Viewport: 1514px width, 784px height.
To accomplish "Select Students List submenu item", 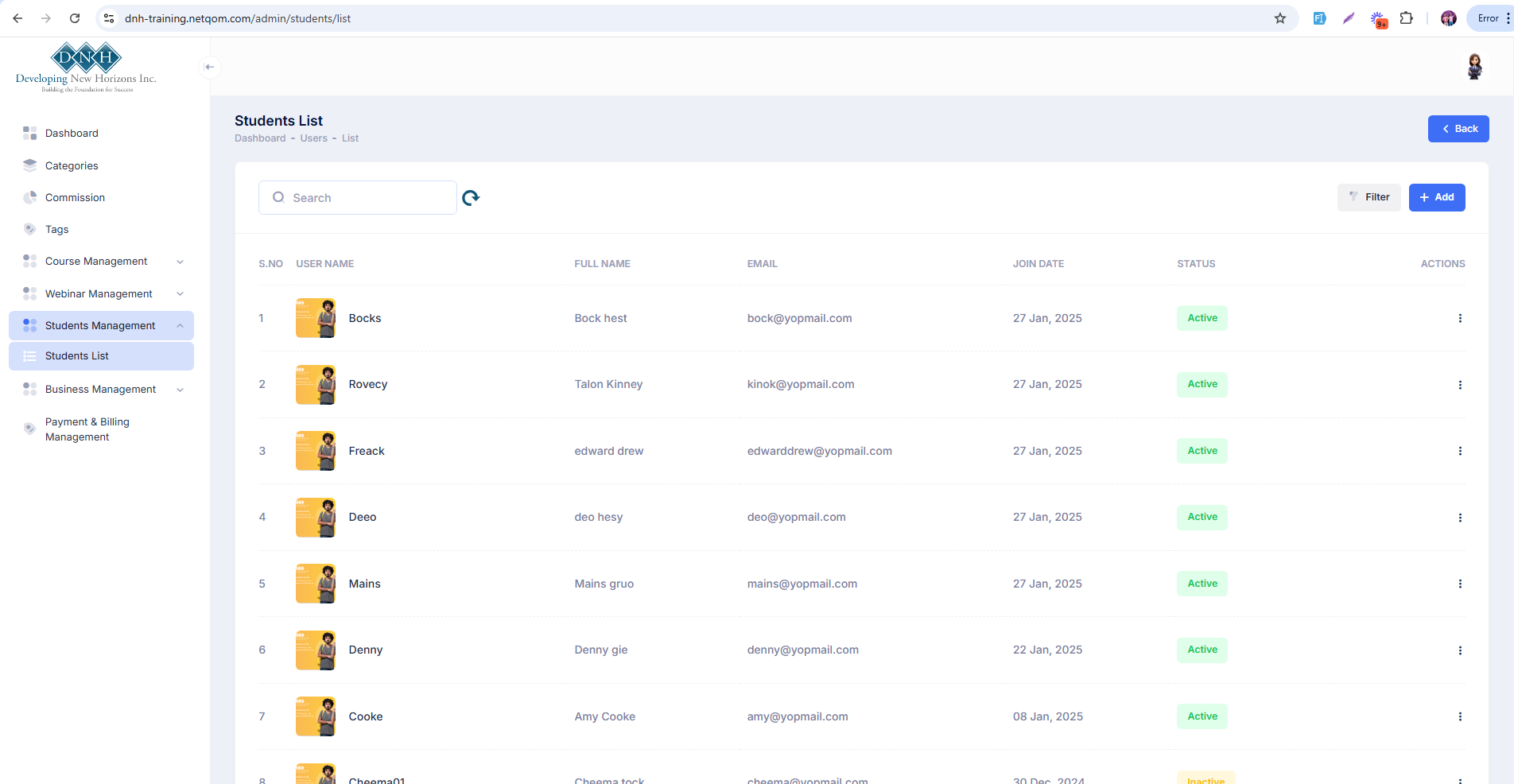I will 101,356.
